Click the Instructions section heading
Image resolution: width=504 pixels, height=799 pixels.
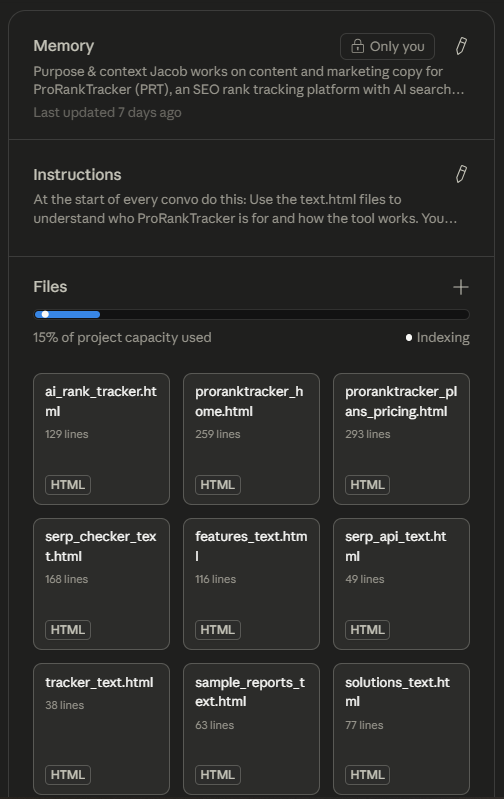pos(77,175)
